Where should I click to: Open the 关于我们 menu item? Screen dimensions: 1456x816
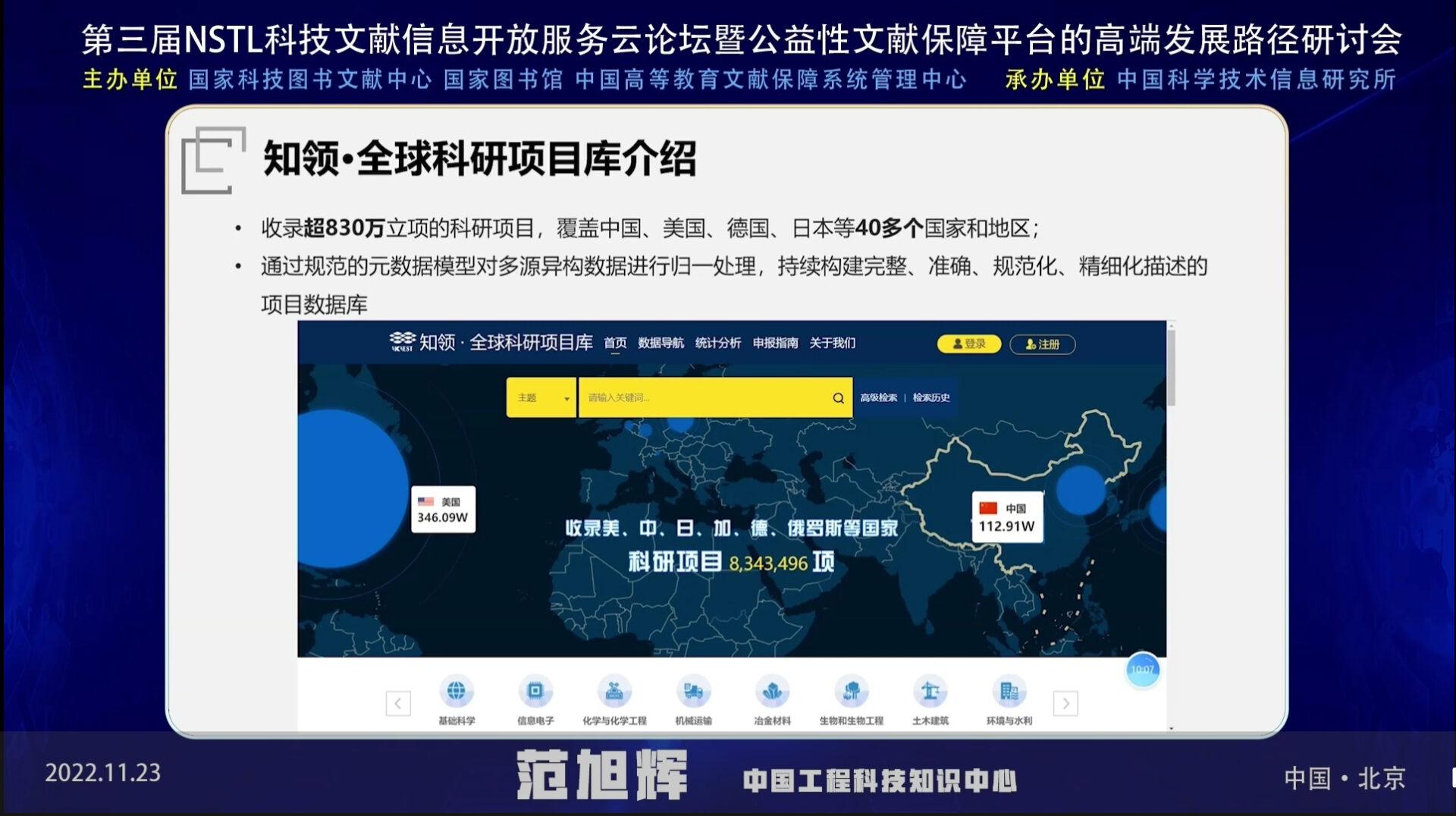pos(832,343)
